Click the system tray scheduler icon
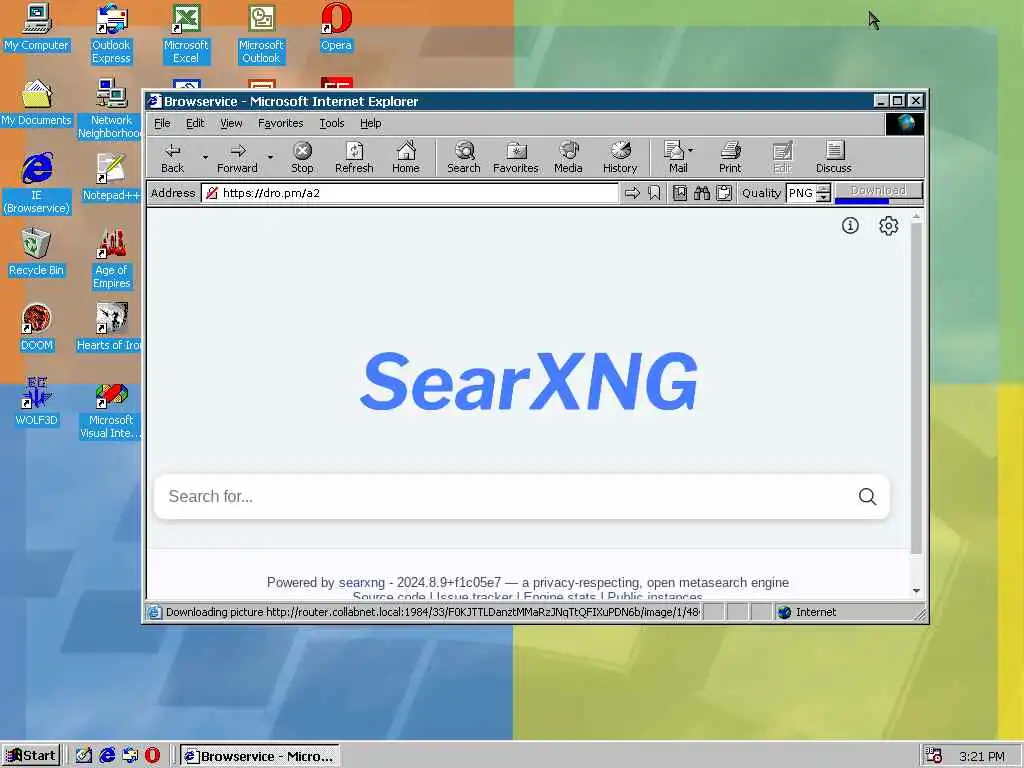 tap(933, 756)
